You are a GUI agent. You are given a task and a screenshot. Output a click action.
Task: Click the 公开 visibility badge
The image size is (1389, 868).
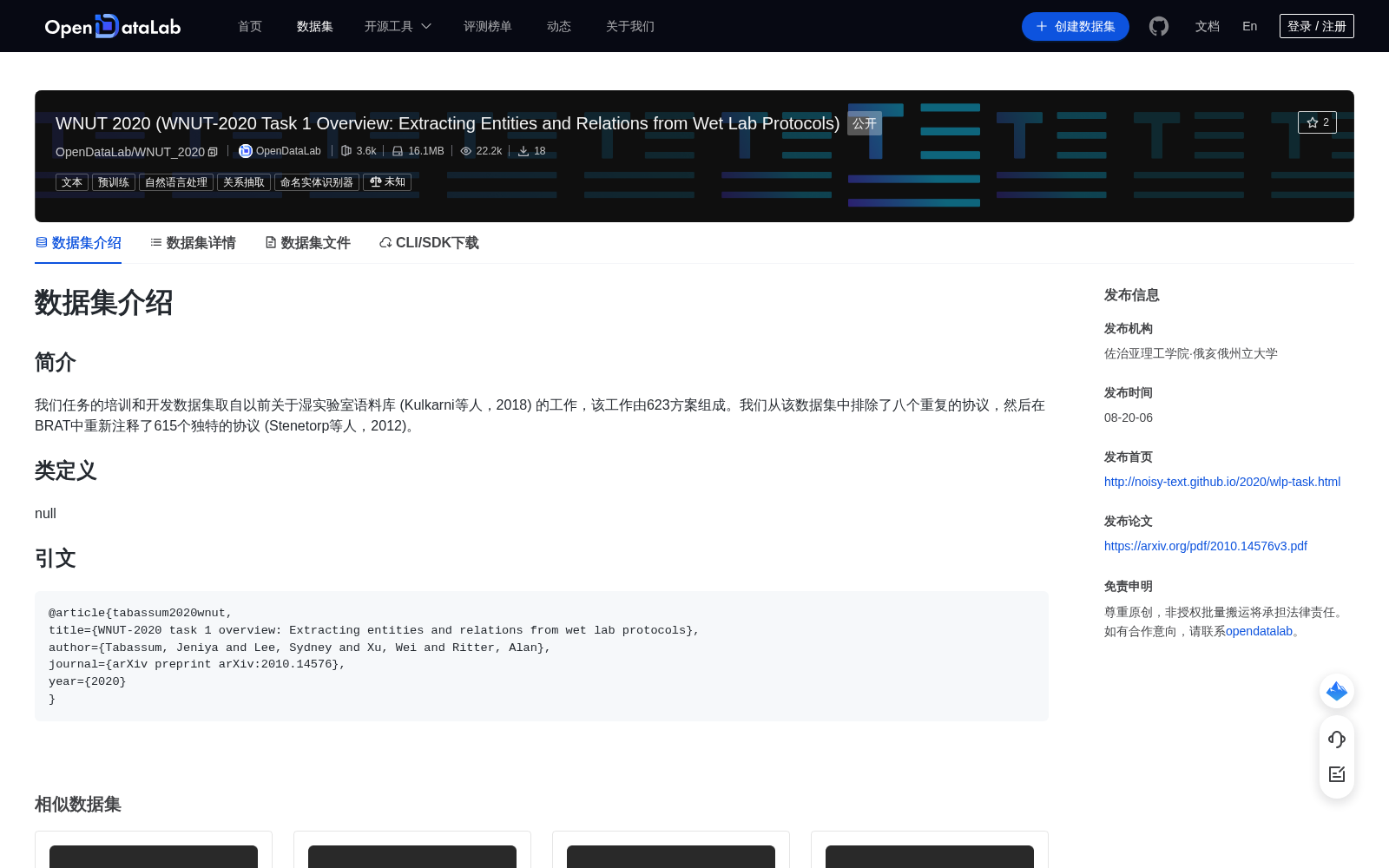[865, 123]
